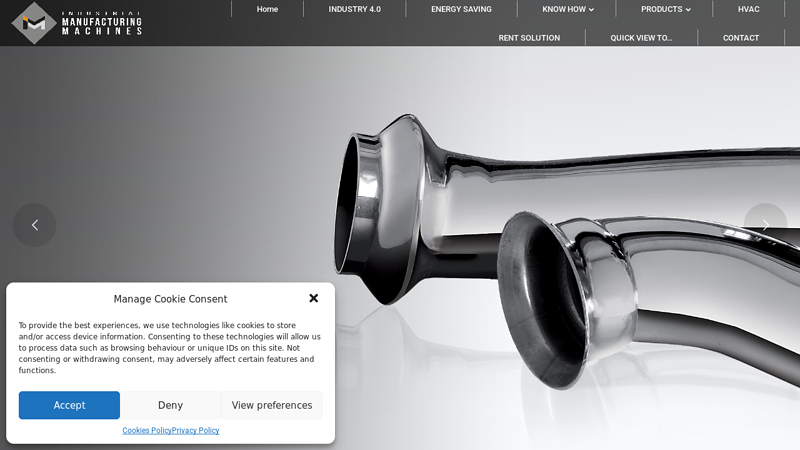Expand the KNOW HOW dropdown chevron

(591, 10)
